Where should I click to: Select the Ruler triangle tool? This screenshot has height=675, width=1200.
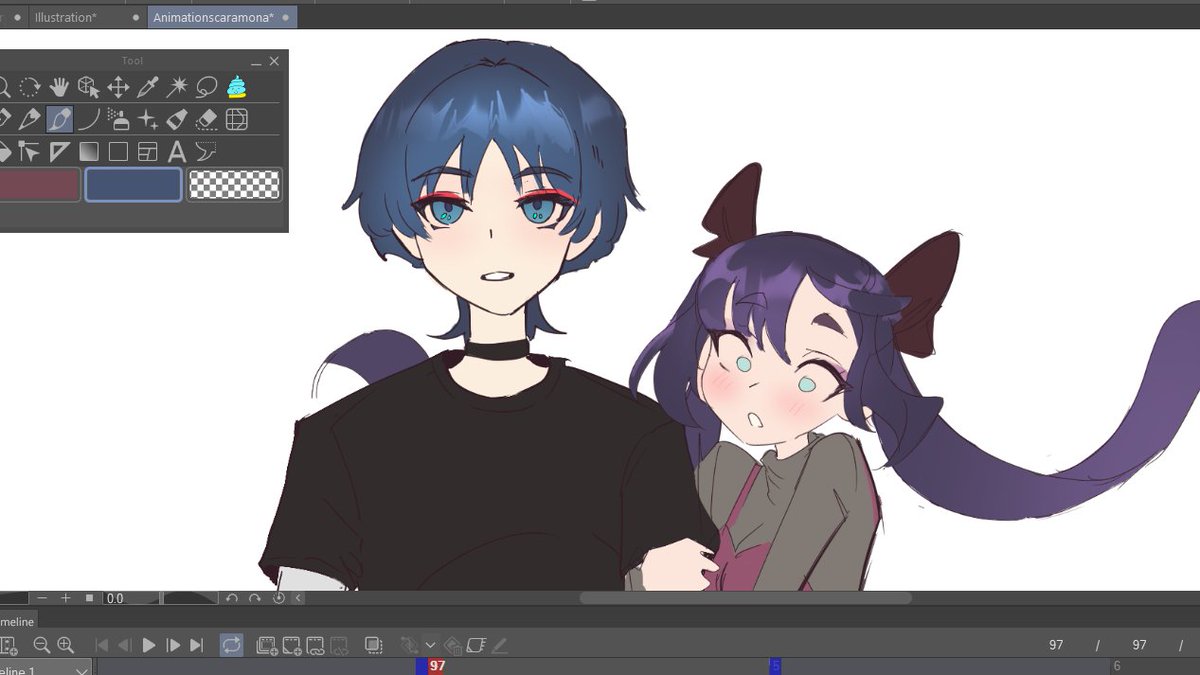(x=59, y=152)
